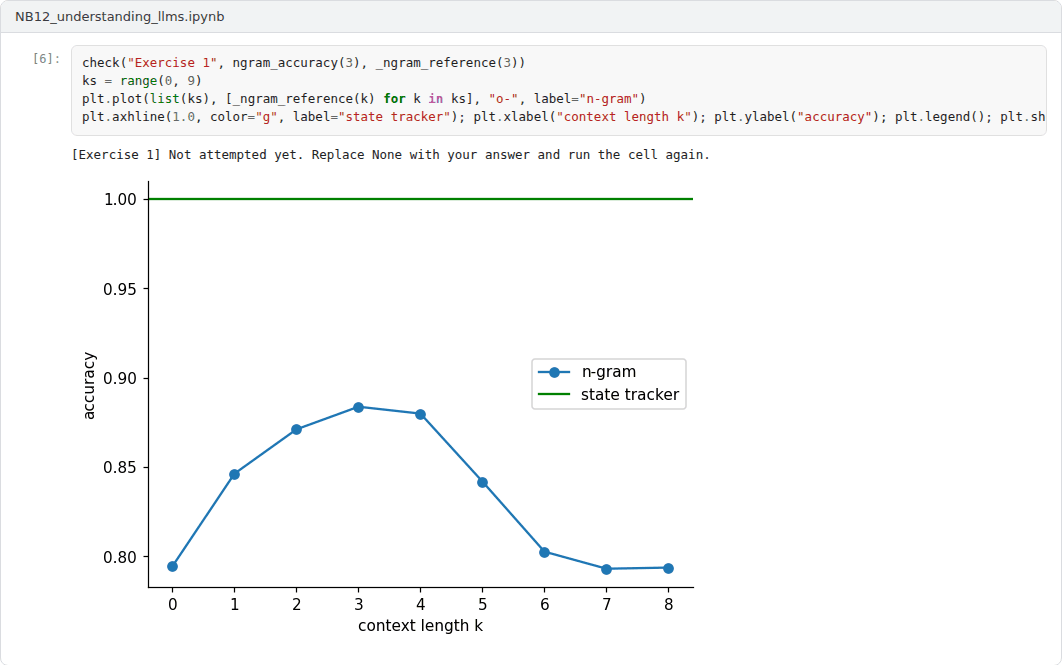This screenshot has width=1062, height=665.
Task: Click the n-gram data point at k=1
Action: click(234, 475)
